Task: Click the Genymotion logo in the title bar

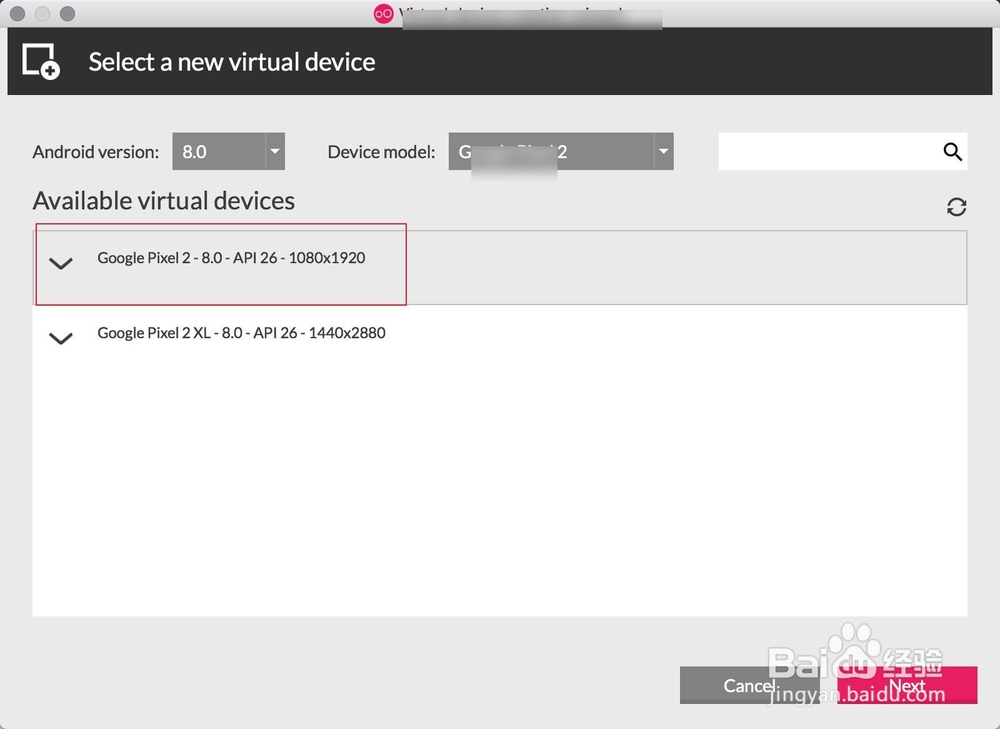Action: [x=383, y=13]
